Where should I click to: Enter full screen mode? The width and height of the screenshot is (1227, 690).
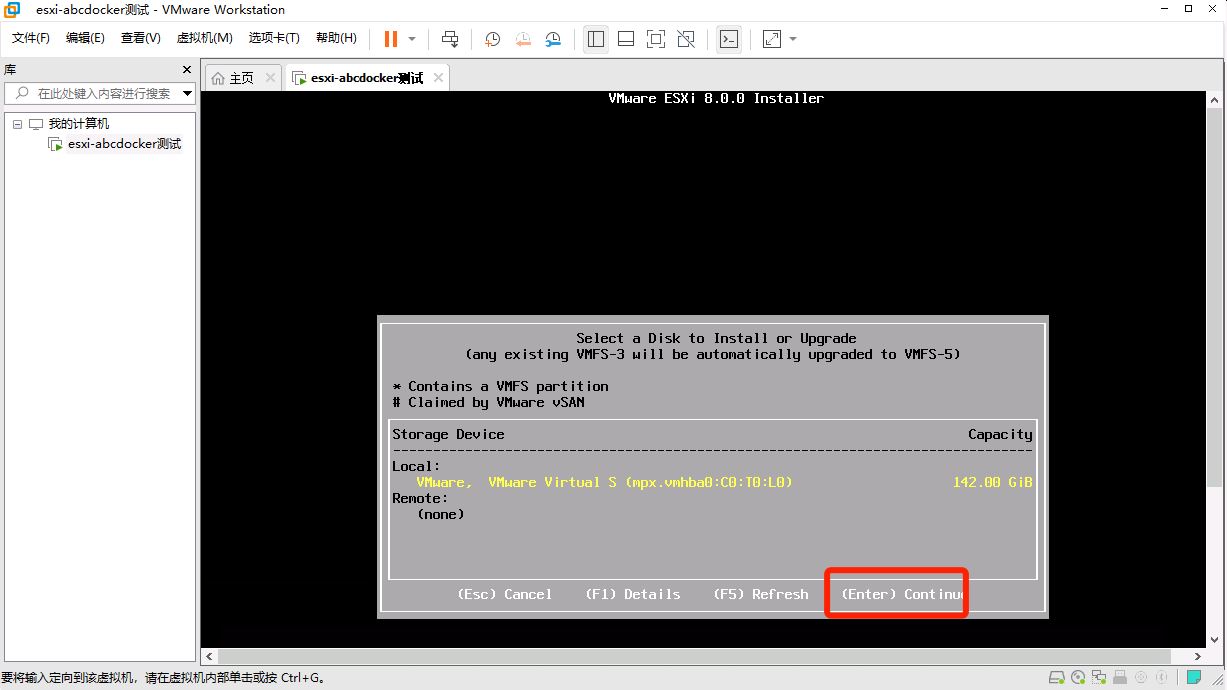click(x=656, y=39)
